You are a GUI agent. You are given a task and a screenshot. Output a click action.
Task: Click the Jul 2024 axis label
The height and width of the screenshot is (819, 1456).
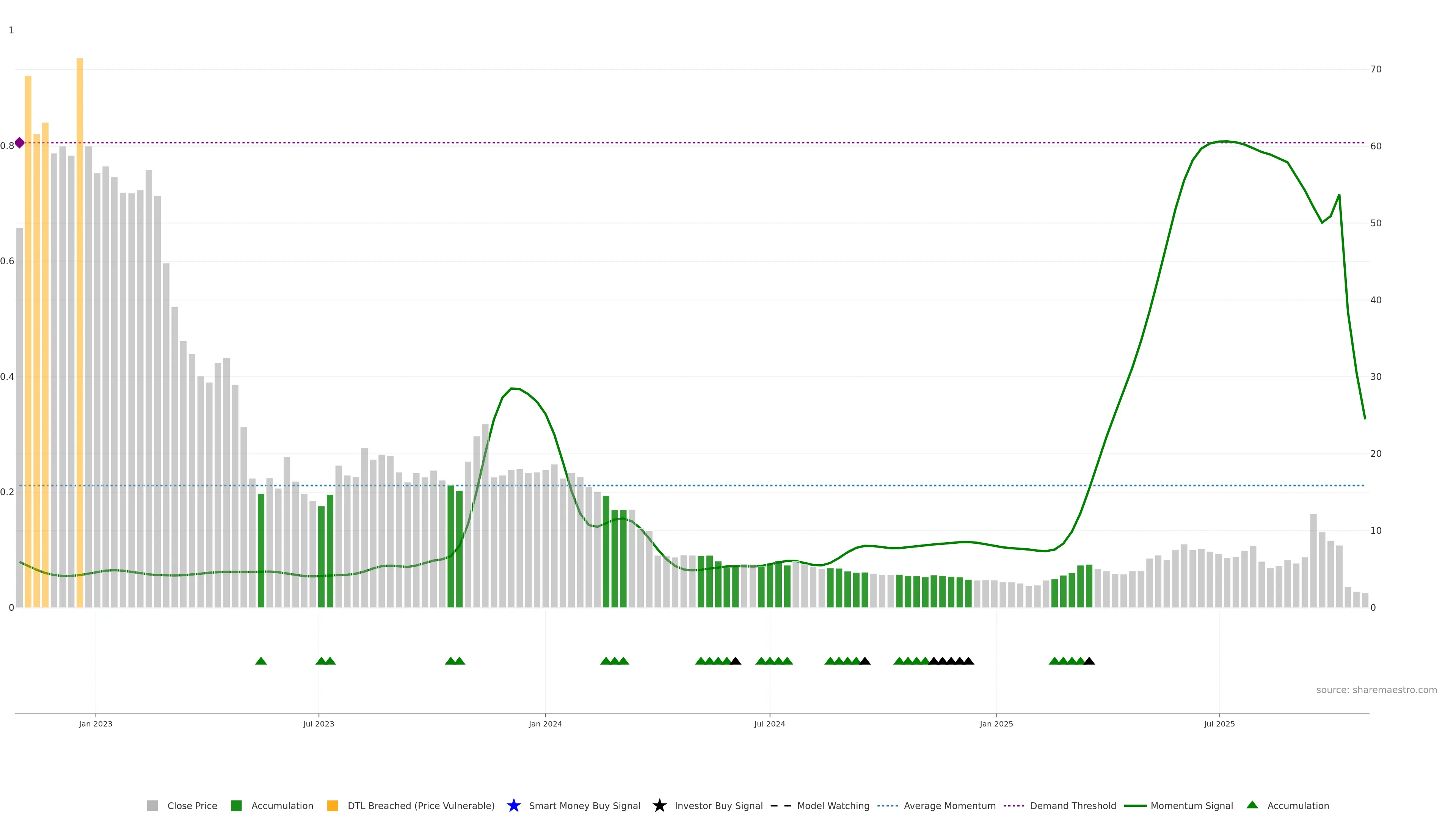tap(769, 723)
